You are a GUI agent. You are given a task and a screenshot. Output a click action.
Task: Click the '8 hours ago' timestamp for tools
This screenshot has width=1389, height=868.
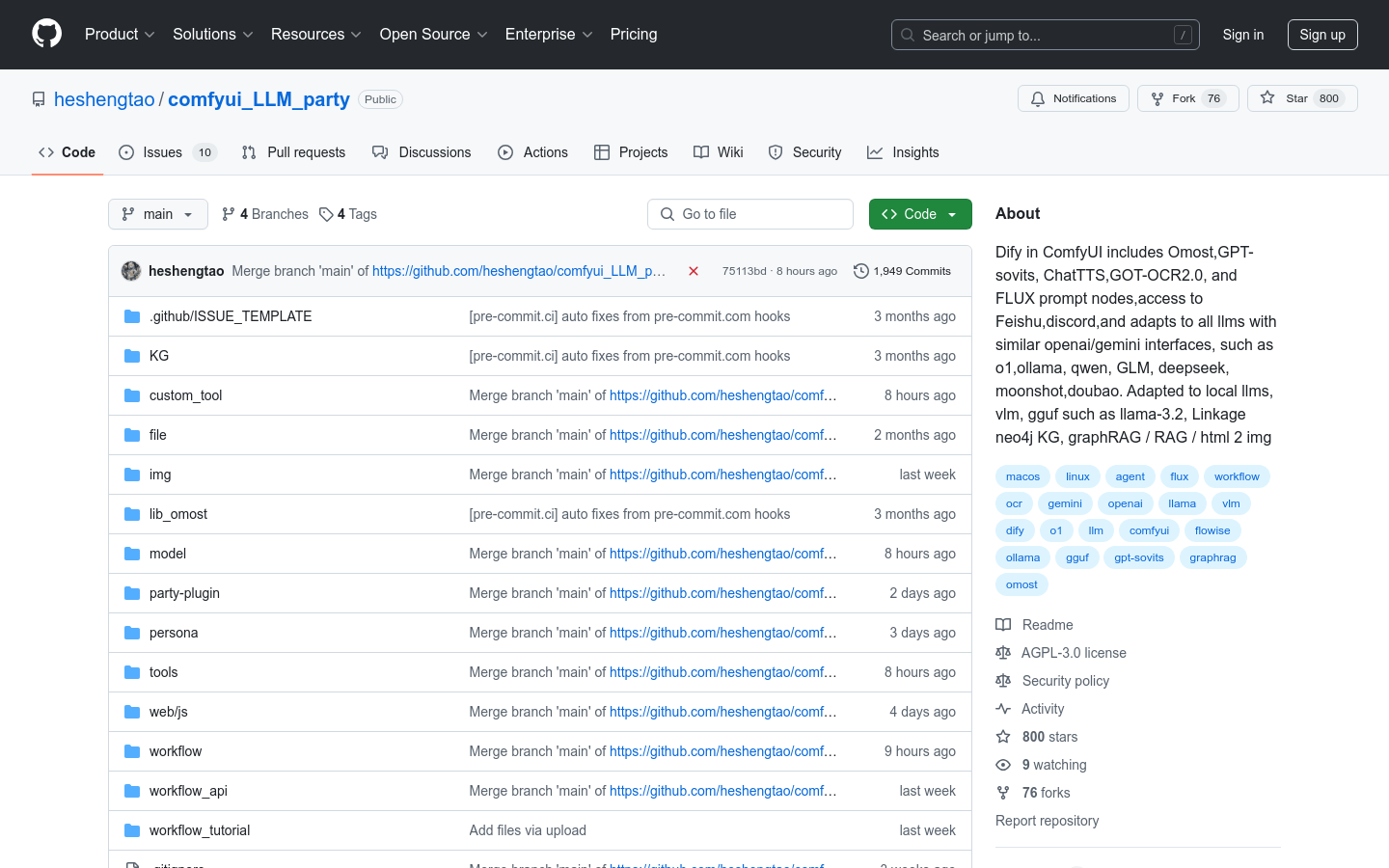920,672
